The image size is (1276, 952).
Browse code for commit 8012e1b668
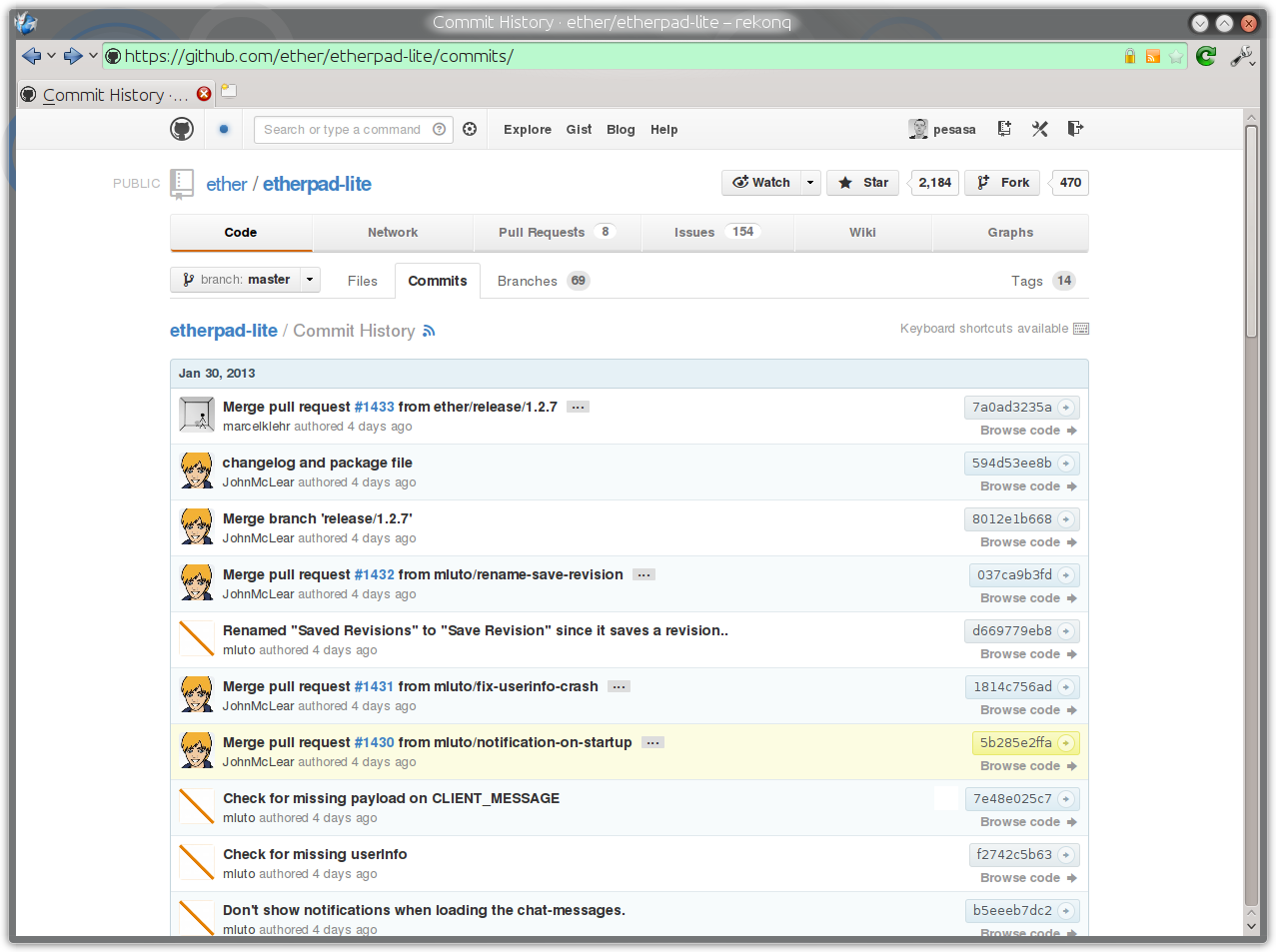coord(1028,542)
